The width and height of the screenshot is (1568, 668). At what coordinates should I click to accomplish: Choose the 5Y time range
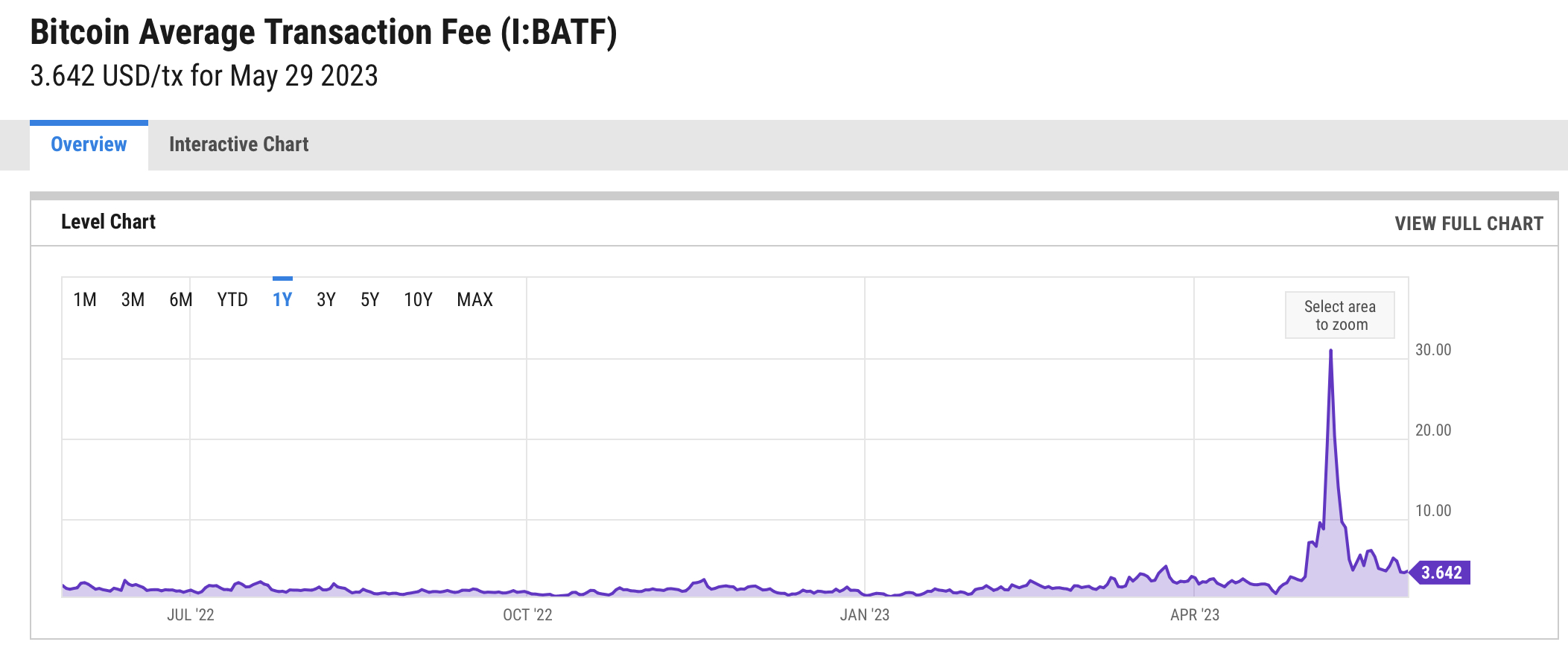tap(370, 299)
